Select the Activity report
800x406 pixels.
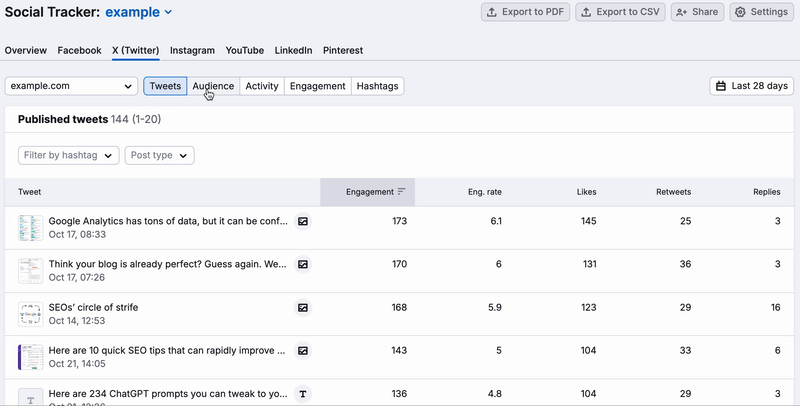coord(262,86)
